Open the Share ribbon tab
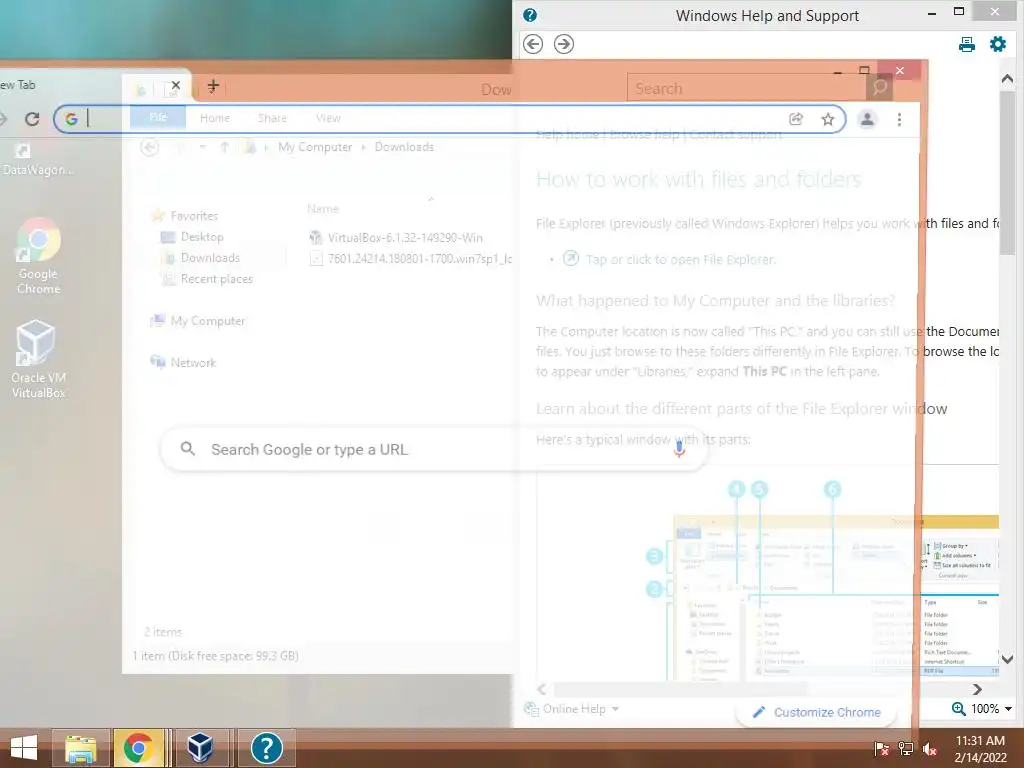Screen dimensions: 1024x768 click(272, 118)
